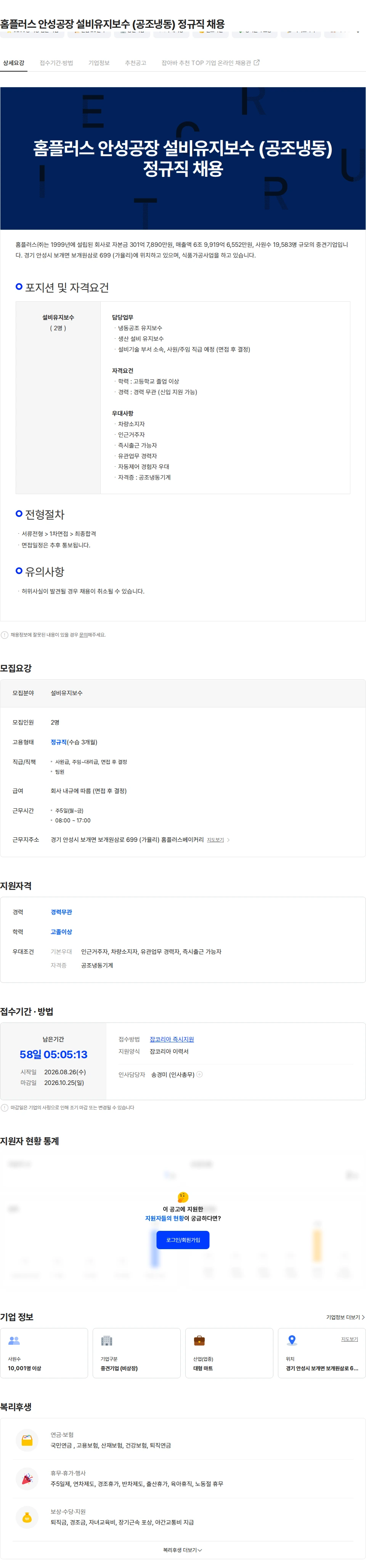Open 기업정보 더보기 link
This screenshot has width=366, height=1568.
[345, 1317]
